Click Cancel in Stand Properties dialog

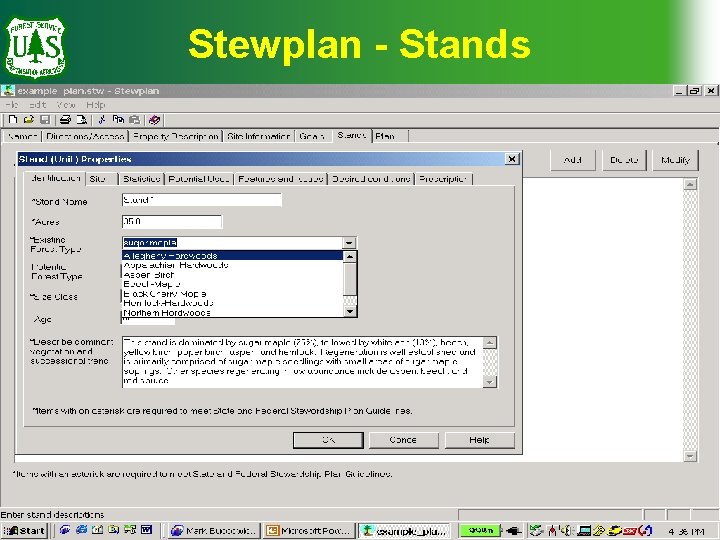tap(404, 440)
